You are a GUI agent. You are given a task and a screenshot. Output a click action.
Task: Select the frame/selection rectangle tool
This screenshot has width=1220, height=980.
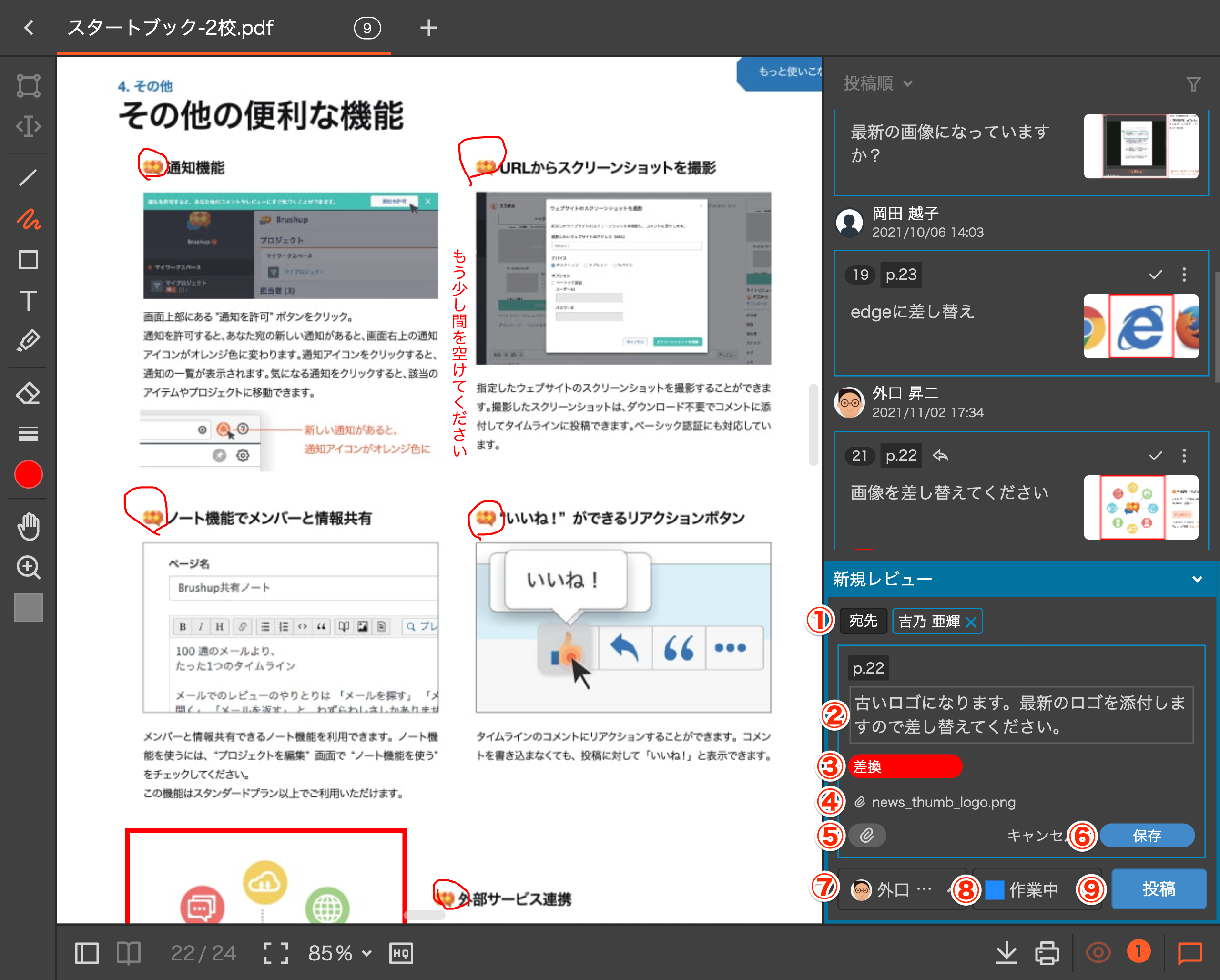[x=28, y=86]
